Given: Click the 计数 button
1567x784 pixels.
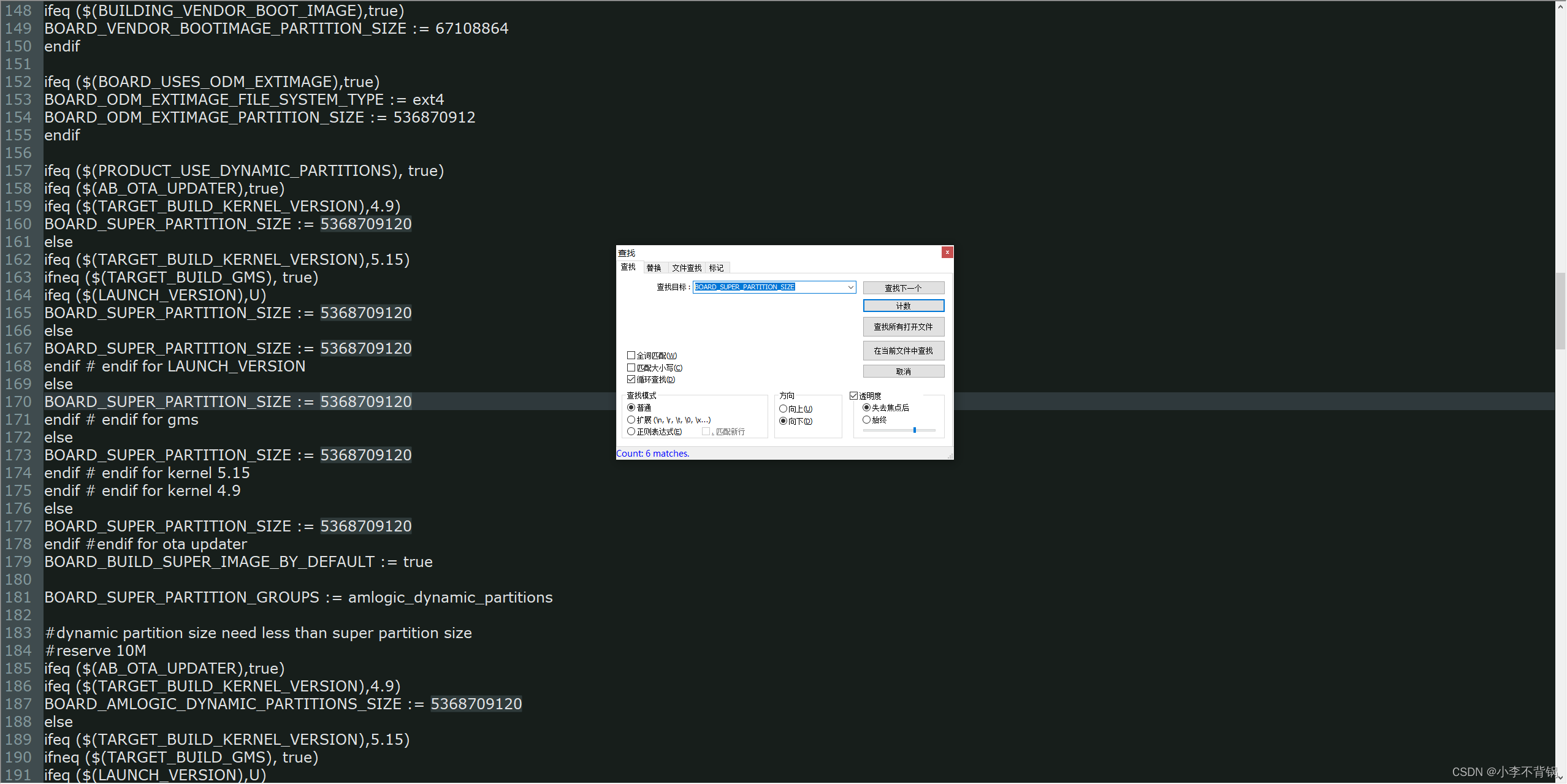Looking at the screenshot, I should click(904, 306).
